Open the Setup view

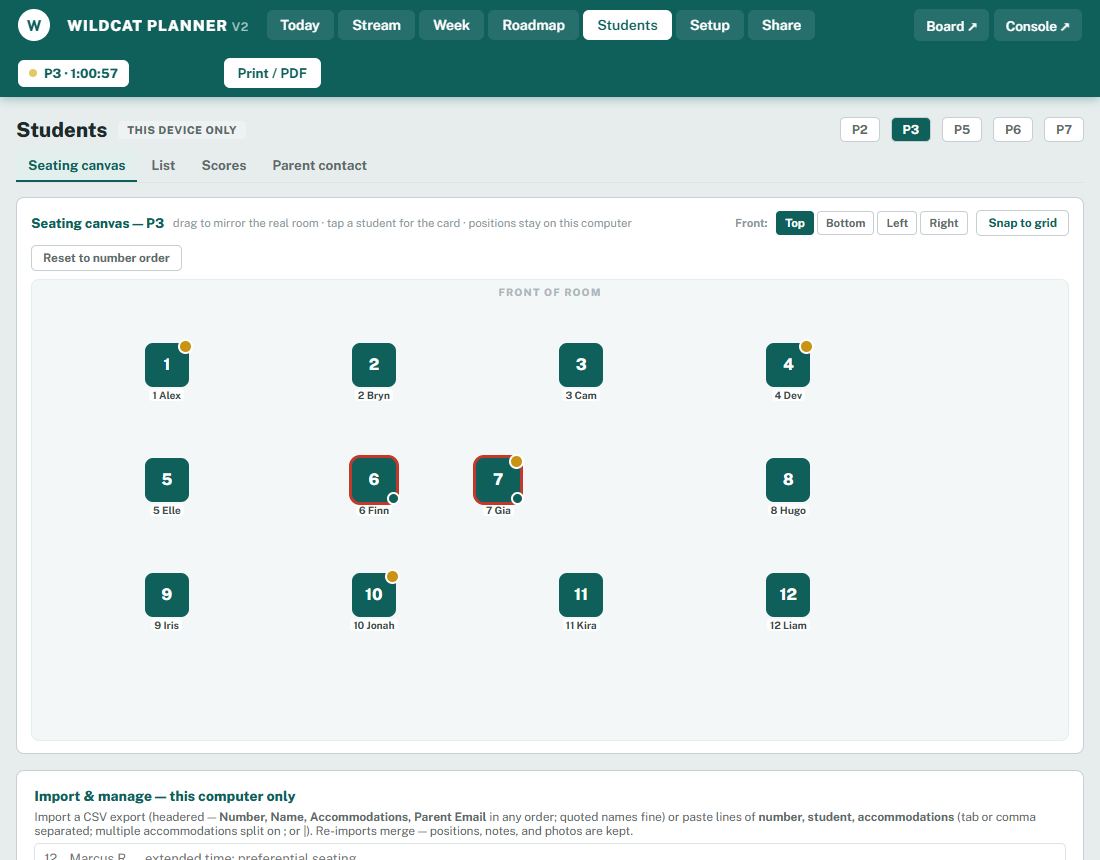point(710,25)
